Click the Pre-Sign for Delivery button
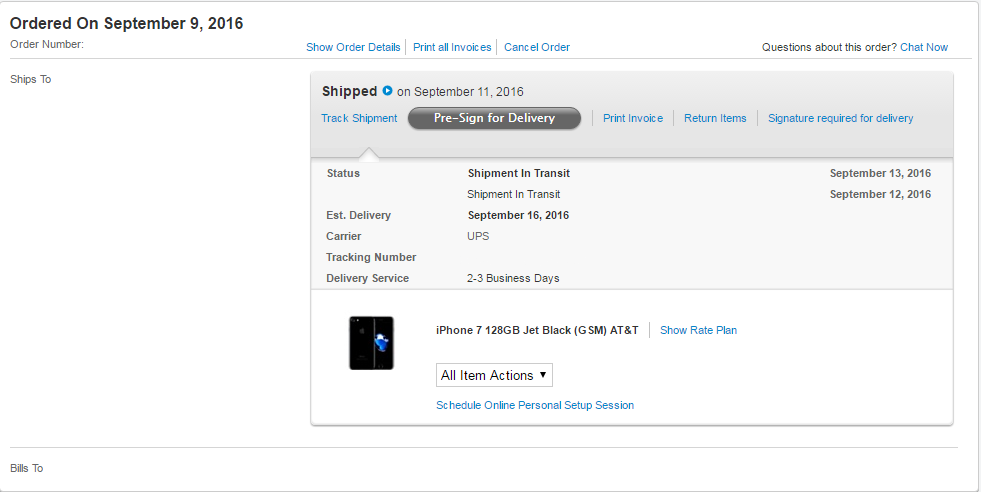This screenshot has width=981, height=492. click(x=494, y=118)
